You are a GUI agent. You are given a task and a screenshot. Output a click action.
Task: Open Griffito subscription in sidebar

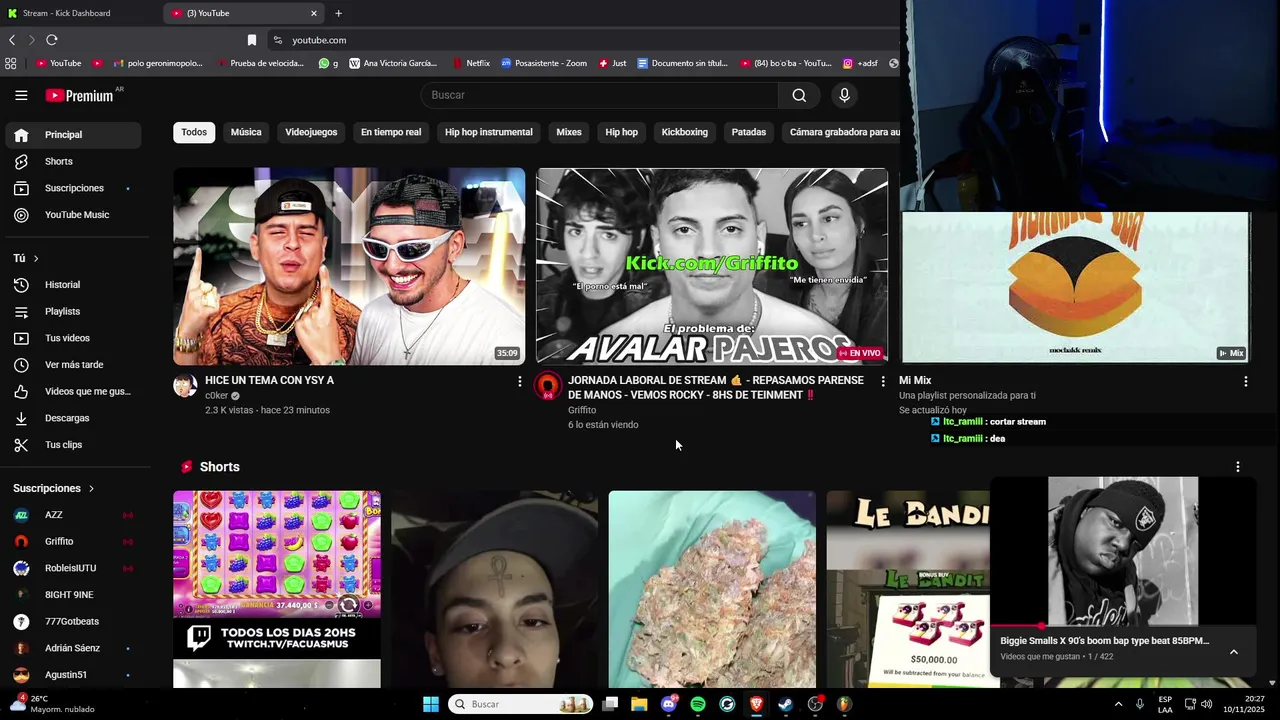point(73,541)
